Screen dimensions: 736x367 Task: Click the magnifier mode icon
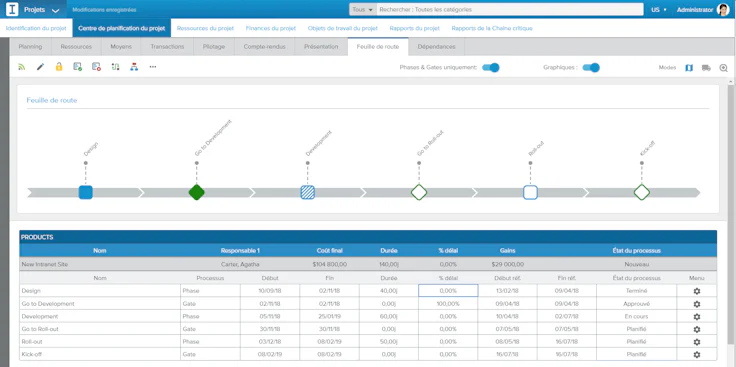click(x=723, y=68)
